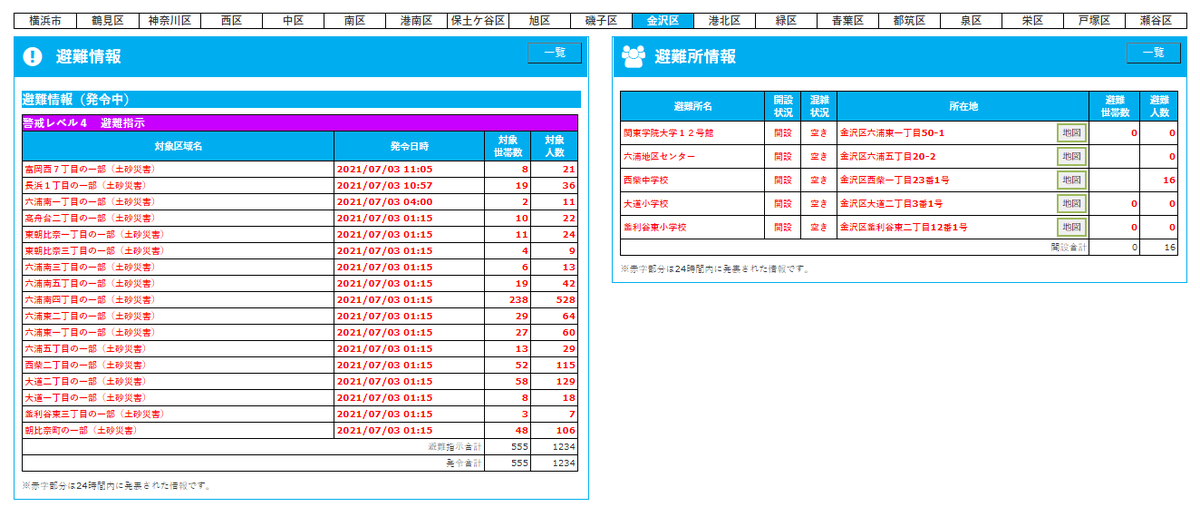Select the 西区 ward tab
Viewport: 1200px width, 507px height.
click(230, 20)
